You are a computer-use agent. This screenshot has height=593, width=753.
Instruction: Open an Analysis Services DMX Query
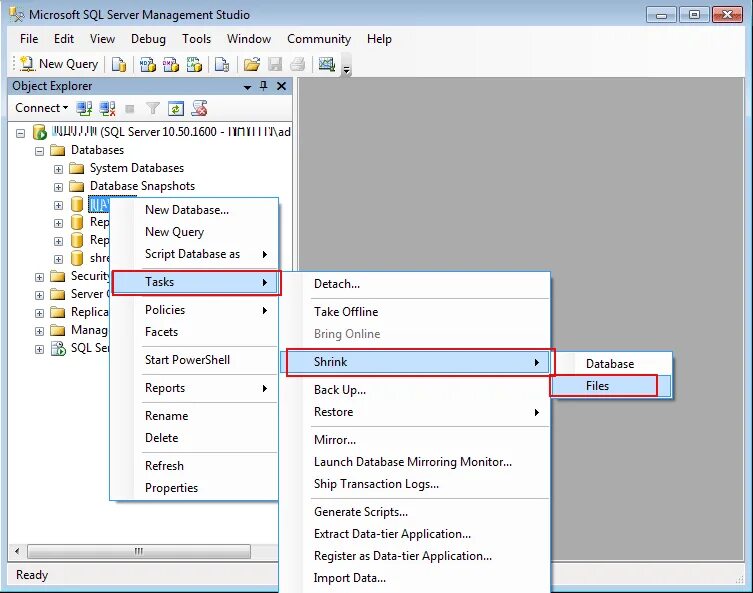click(x=170, y=64)
